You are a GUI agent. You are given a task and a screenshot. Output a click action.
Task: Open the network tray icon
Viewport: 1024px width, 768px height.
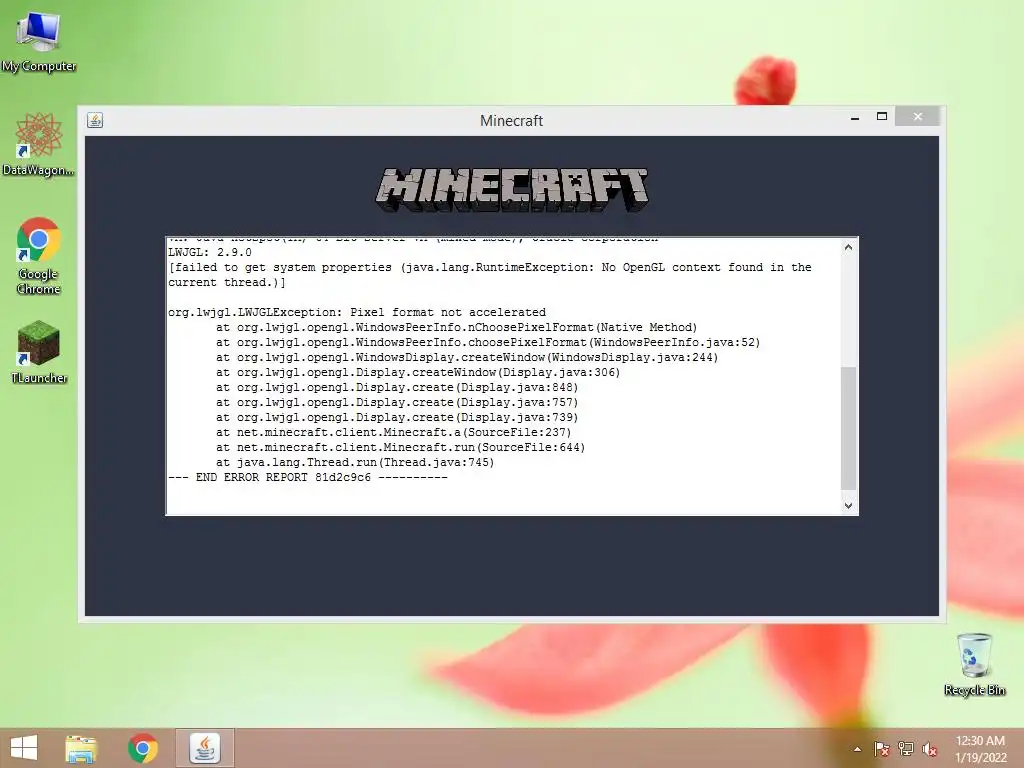click(x=906, y=749)
